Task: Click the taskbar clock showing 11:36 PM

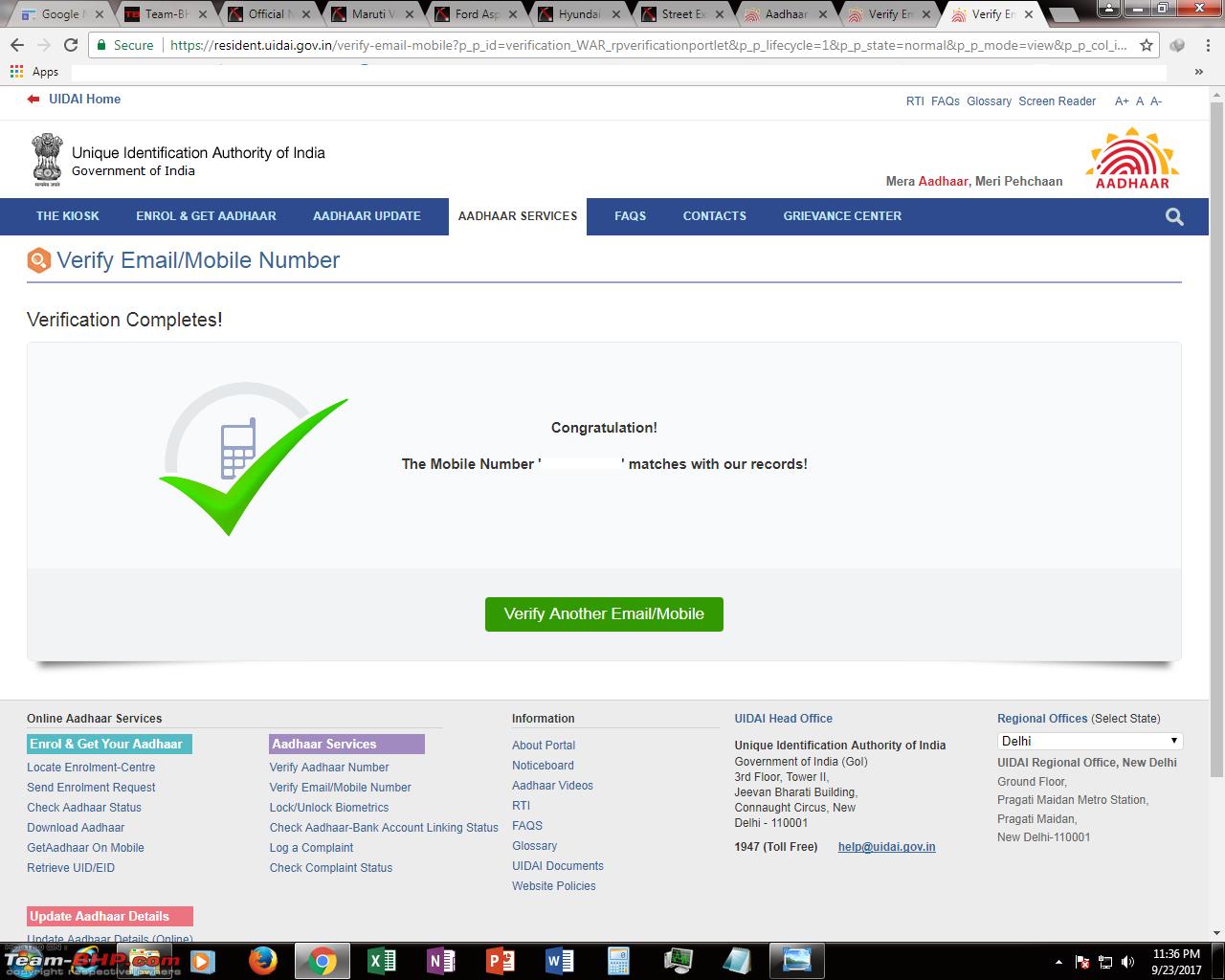Action: (x=1176, y=962)
